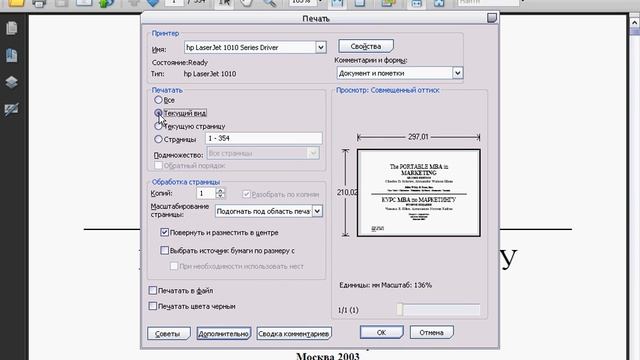
Task: Go to next page with blue arrow
Action: pos(153,3)
